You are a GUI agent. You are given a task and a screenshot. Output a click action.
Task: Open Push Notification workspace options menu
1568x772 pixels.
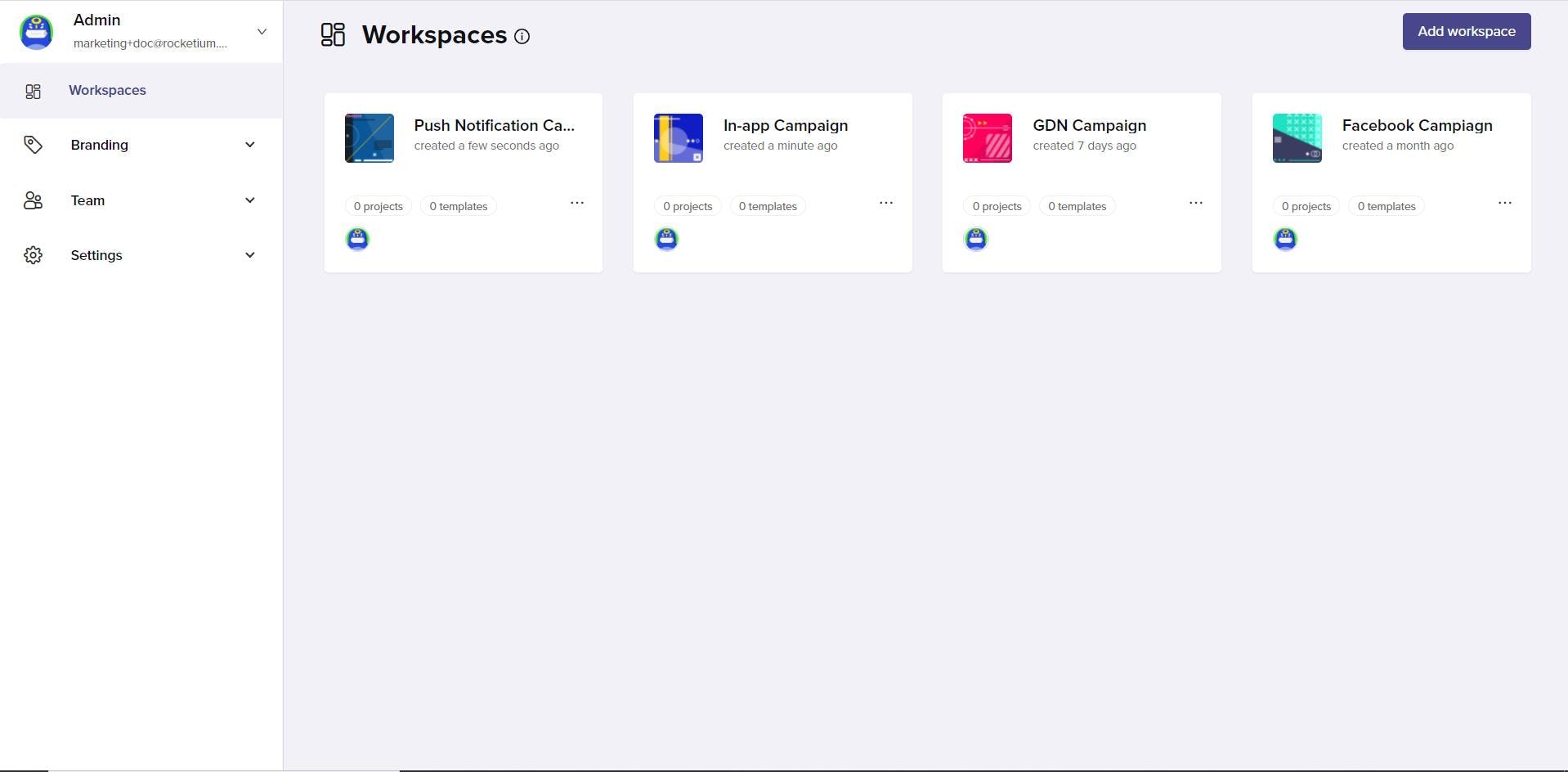tap(577, 203)
